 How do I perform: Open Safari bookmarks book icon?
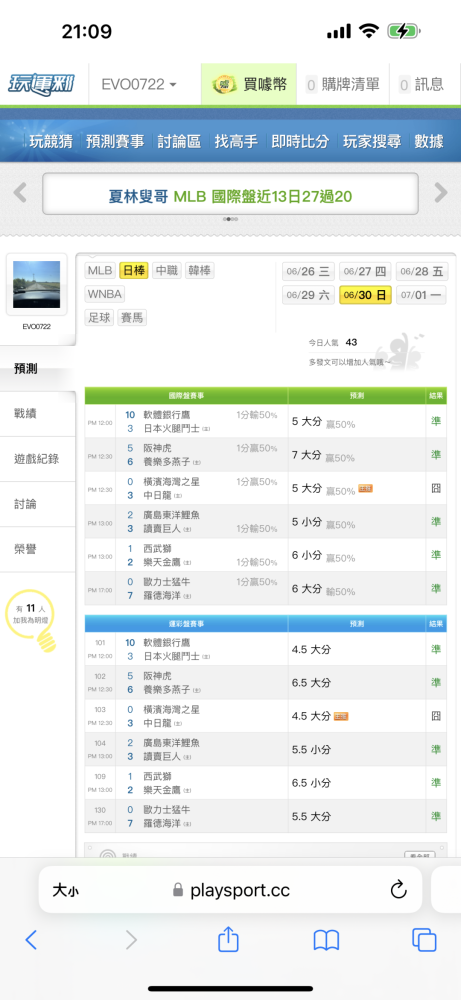click(326, 940)
